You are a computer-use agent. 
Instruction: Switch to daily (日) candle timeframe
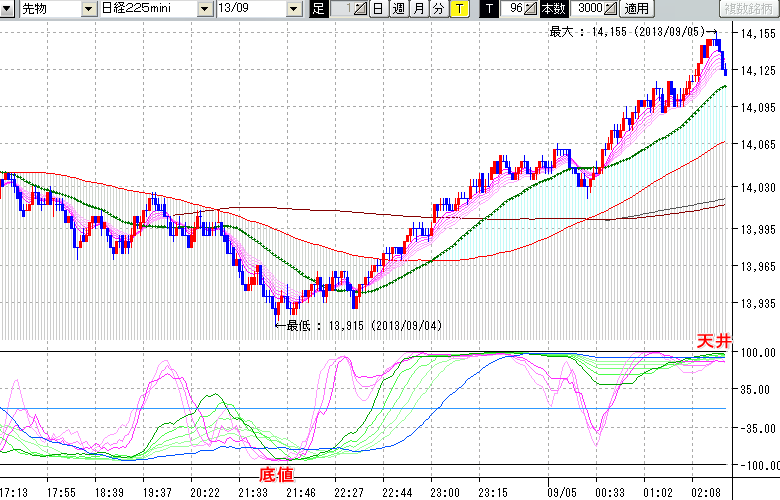coord(377,9)
